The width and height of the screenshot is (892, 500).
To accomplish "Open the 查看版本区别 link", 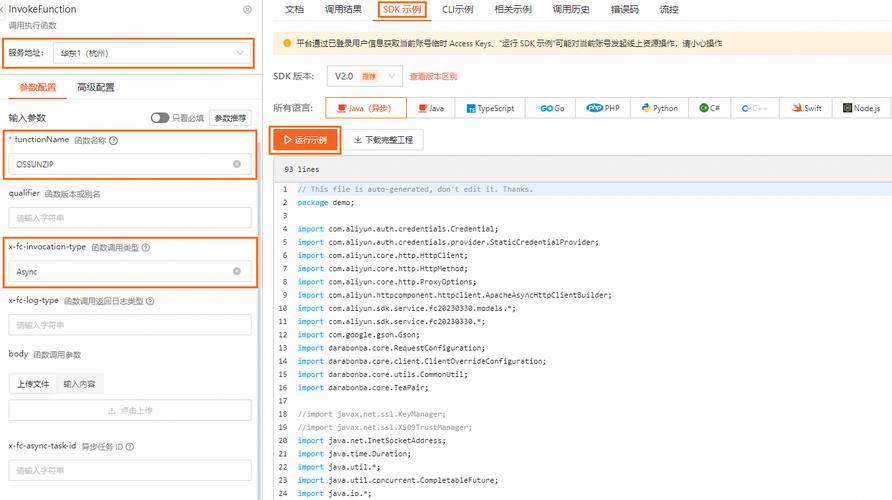I will (x=433, y=76).
